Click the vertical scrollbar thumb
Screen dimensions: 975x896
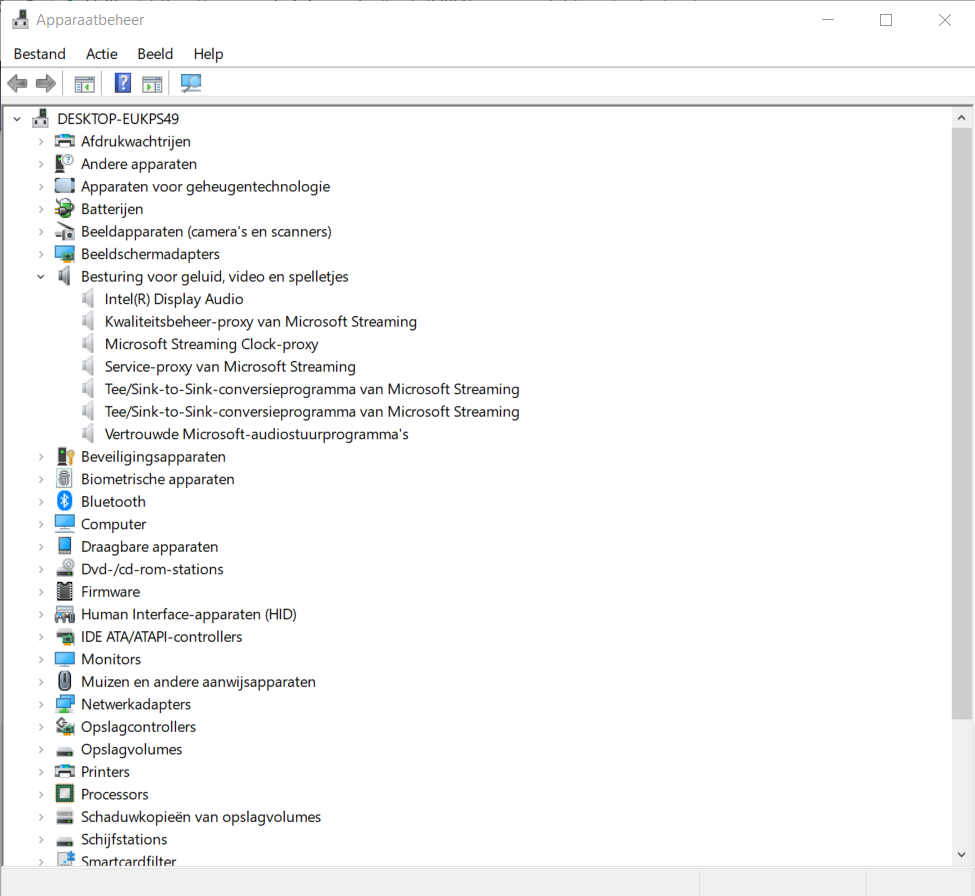961,424
